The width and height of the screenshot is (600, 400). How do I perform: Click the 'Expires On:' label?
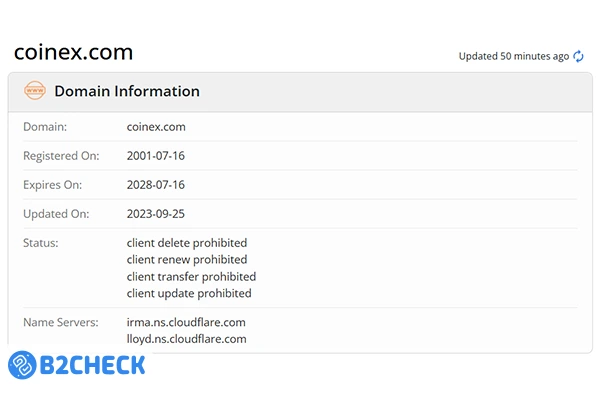(x=52, y=185)
